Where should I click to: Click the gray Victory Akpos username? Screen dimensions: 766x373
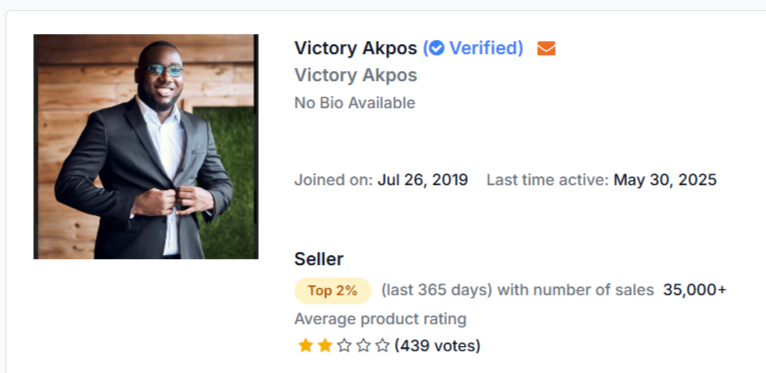(x=356, y=75)
